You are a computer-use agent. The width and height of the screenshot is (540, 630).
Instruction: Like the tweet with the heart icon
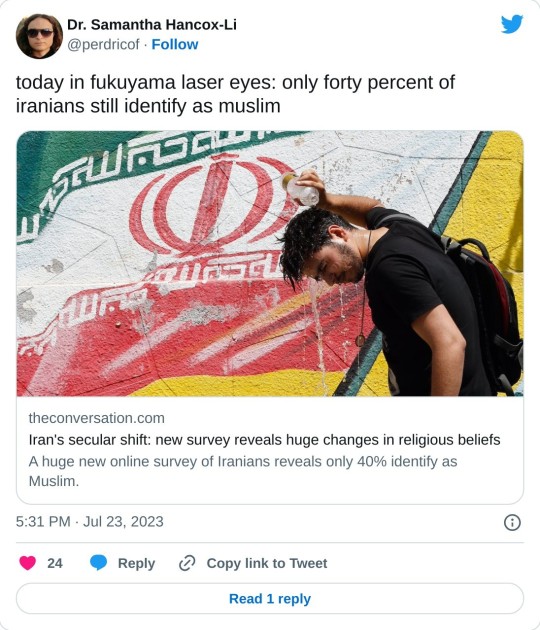(27, 563)
